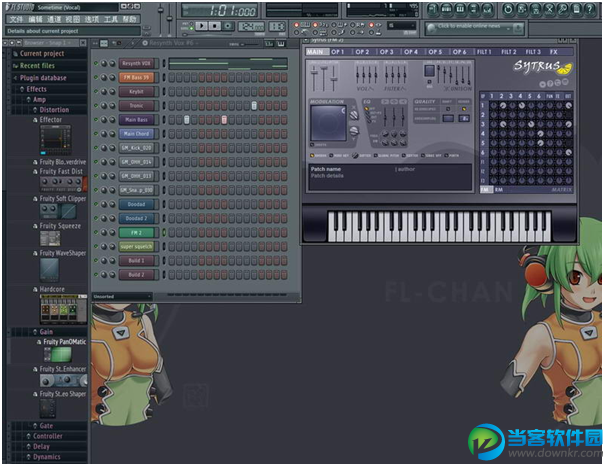Toggle mute LED for Doodad channel

point(96,204)
